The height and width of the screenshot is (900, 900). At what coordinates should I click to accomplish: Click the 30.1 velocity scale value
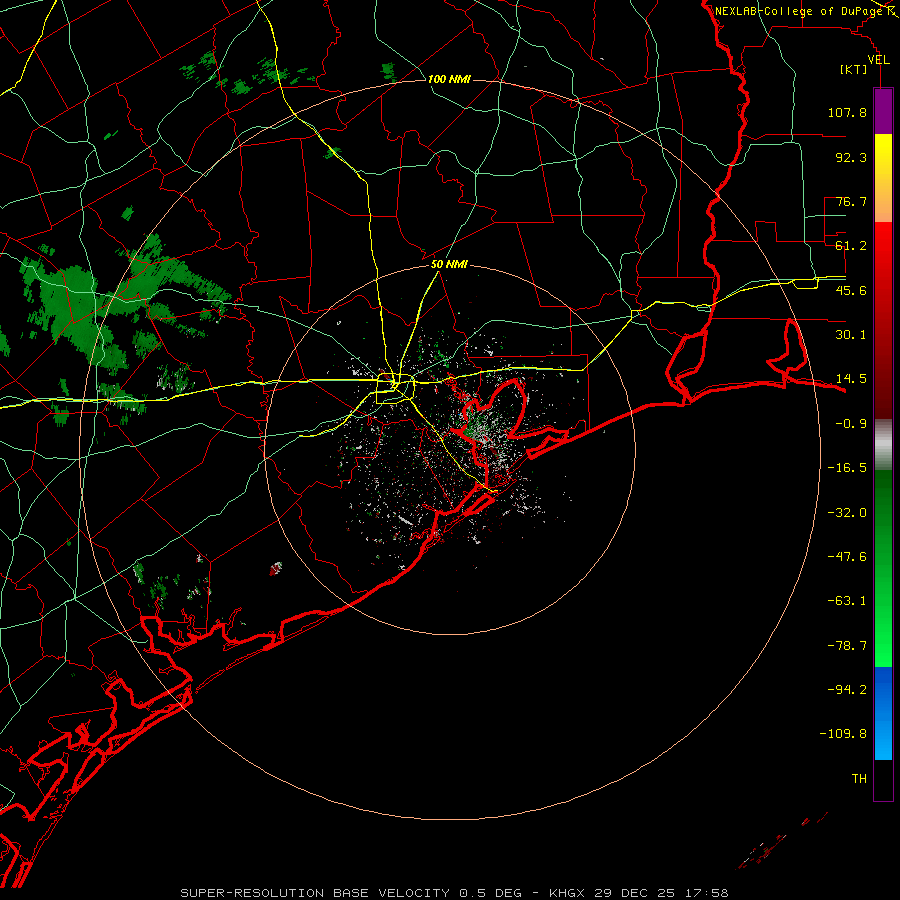851,335
